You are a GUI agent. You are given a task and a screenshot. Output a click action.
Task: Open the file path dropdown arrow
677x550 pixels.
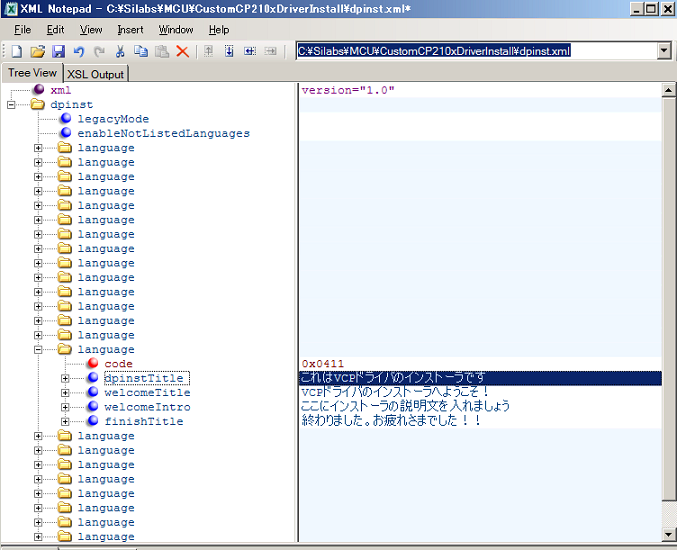(664, 51)
